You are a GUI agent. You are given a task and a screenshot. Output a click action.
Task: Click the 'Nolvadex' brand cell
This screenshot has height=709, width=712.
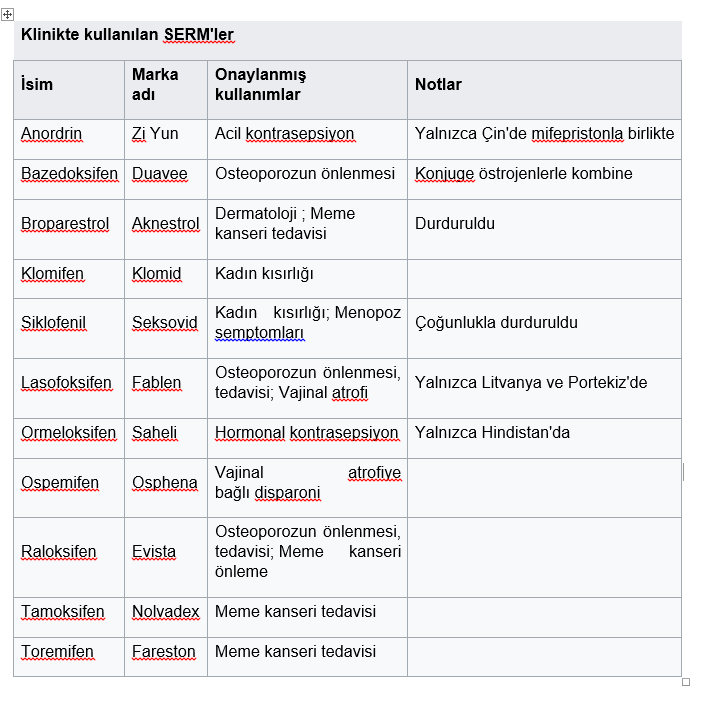(x=166, y=611)
